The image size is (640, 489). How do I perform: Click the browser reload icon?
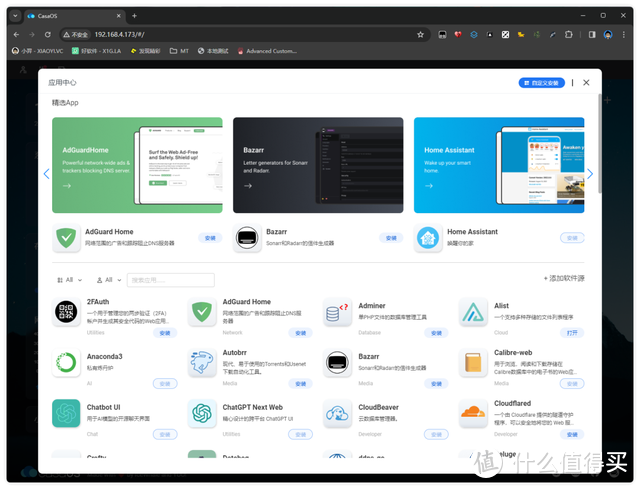coord(48,35)
